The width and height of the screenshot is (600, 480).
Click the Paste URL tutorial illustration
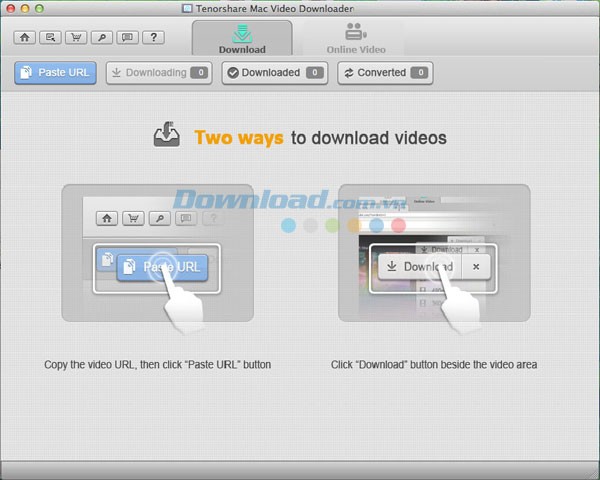coord(157,253)
